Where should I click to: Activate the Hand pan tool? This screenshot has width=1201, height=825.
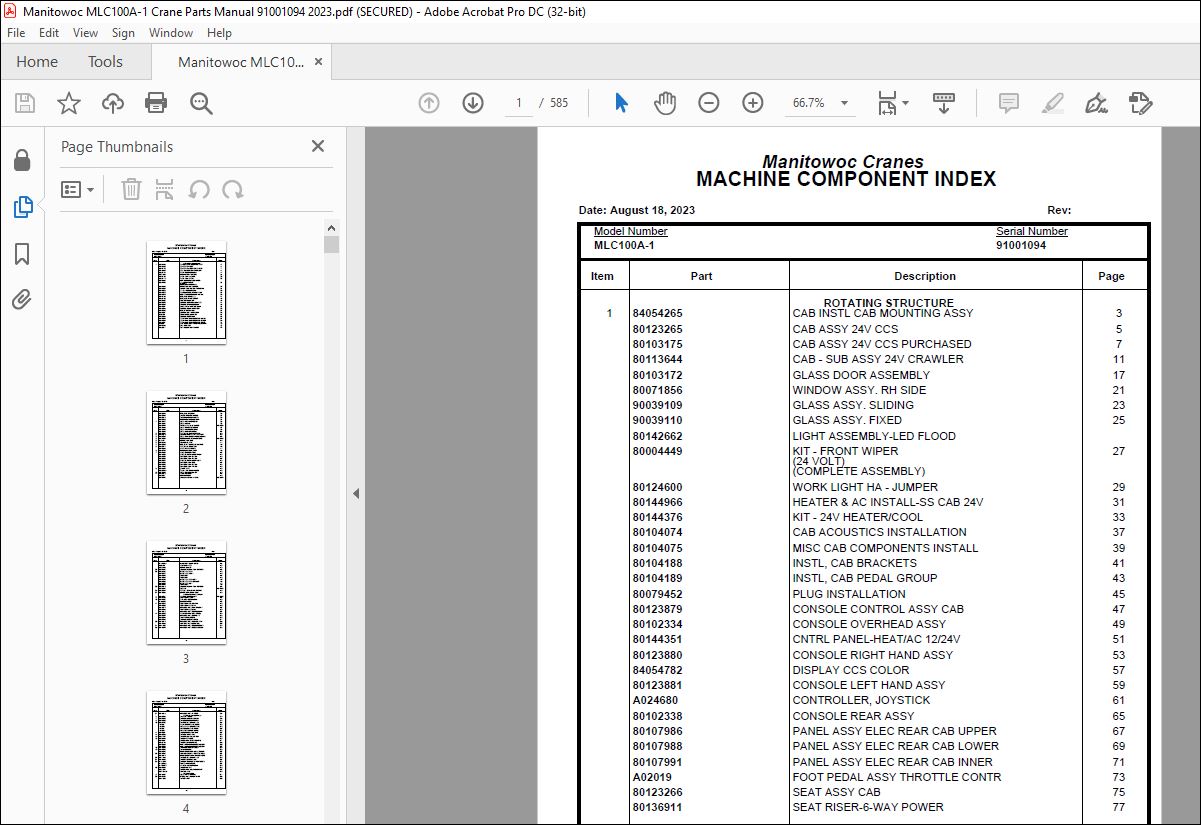[x=665, y=103]
